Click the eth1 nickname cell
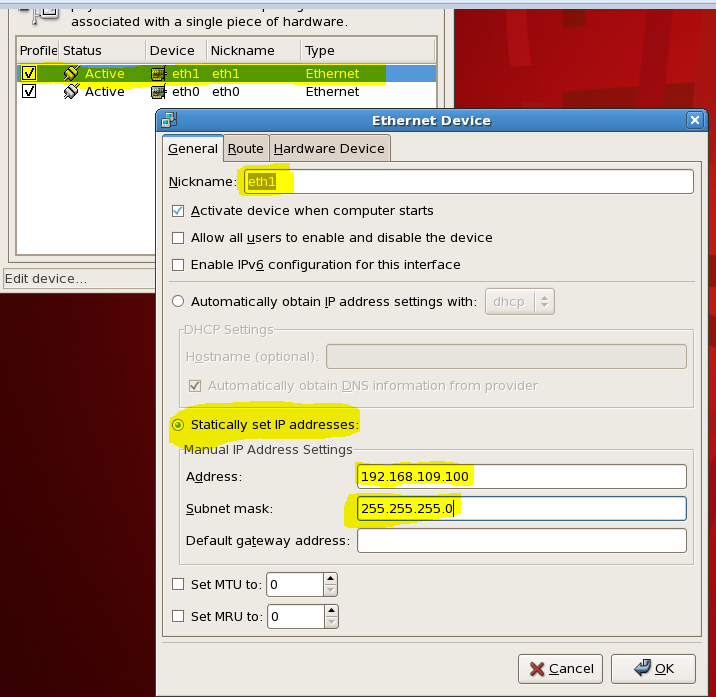The width and height of the screenshot is (716, 697). [x=226, y=74]
